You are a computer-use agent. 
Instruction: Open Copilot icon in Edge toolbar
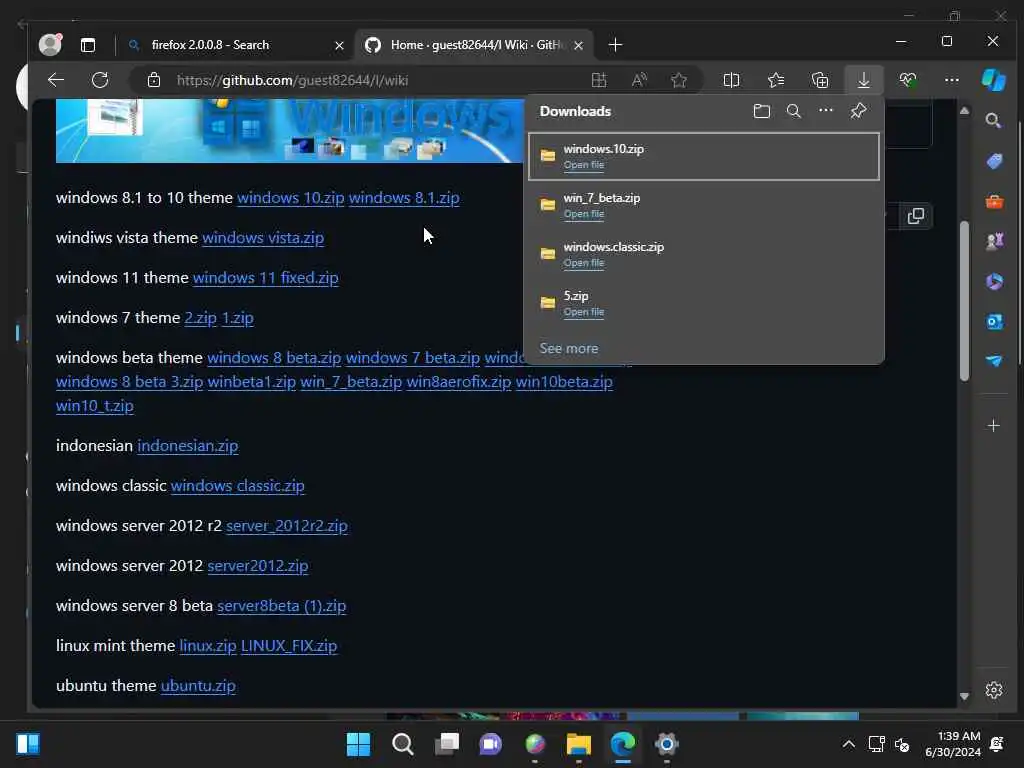pyautogui.click(x=994, y=80)
